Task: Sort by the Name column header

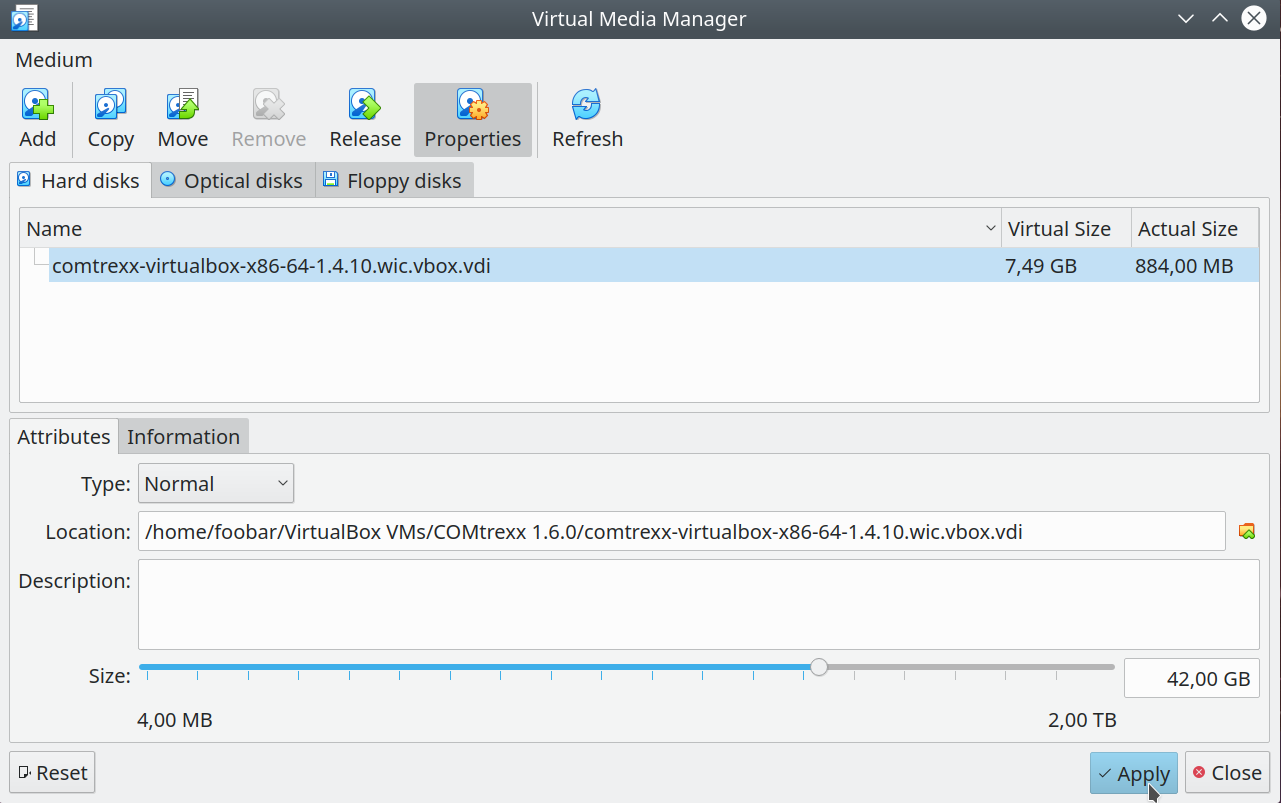Action: click(x=511, y=229)
